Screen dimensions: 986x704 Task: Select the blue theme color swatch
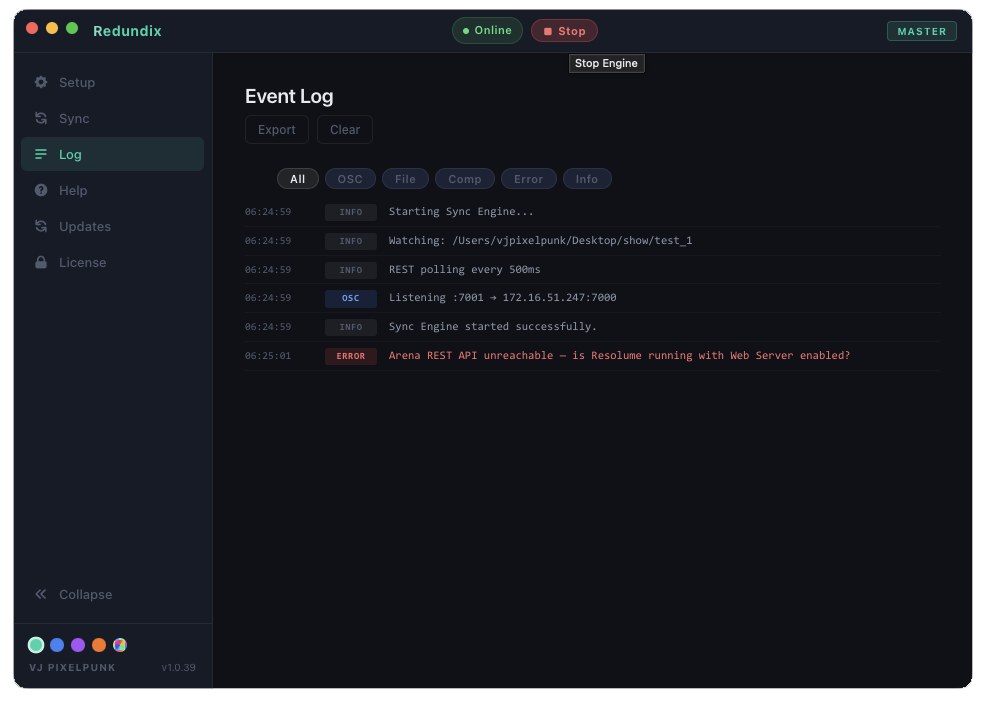[57, 645]
